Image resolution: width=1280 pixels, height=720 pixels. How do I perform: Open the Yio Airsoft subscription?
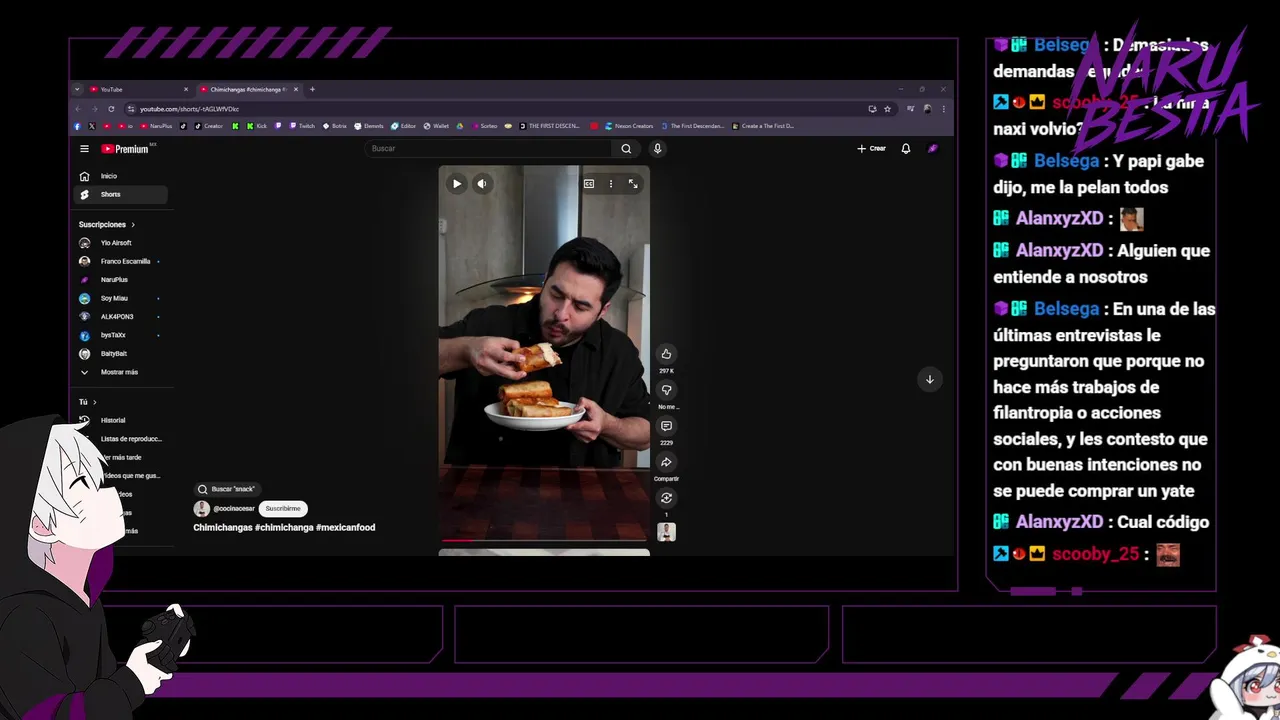click(x=121, y=243)
